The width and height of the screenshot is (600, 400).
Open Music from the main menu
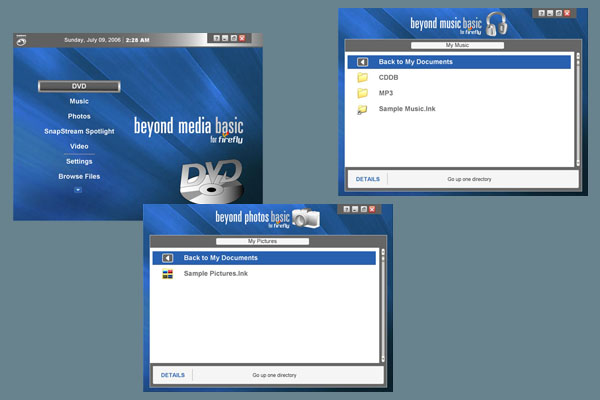tap(79, 101)
